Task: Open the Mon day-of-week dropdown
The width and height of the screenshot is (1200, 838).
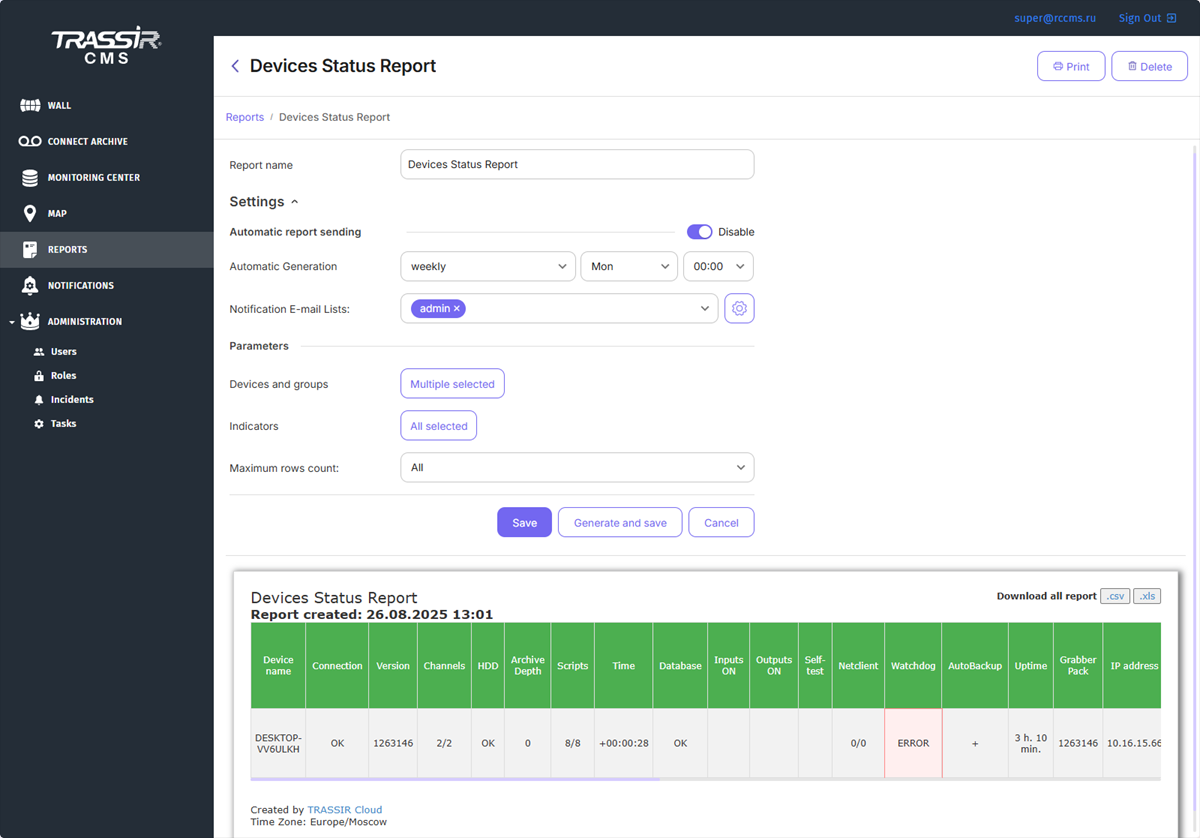Action: point(628,267)
